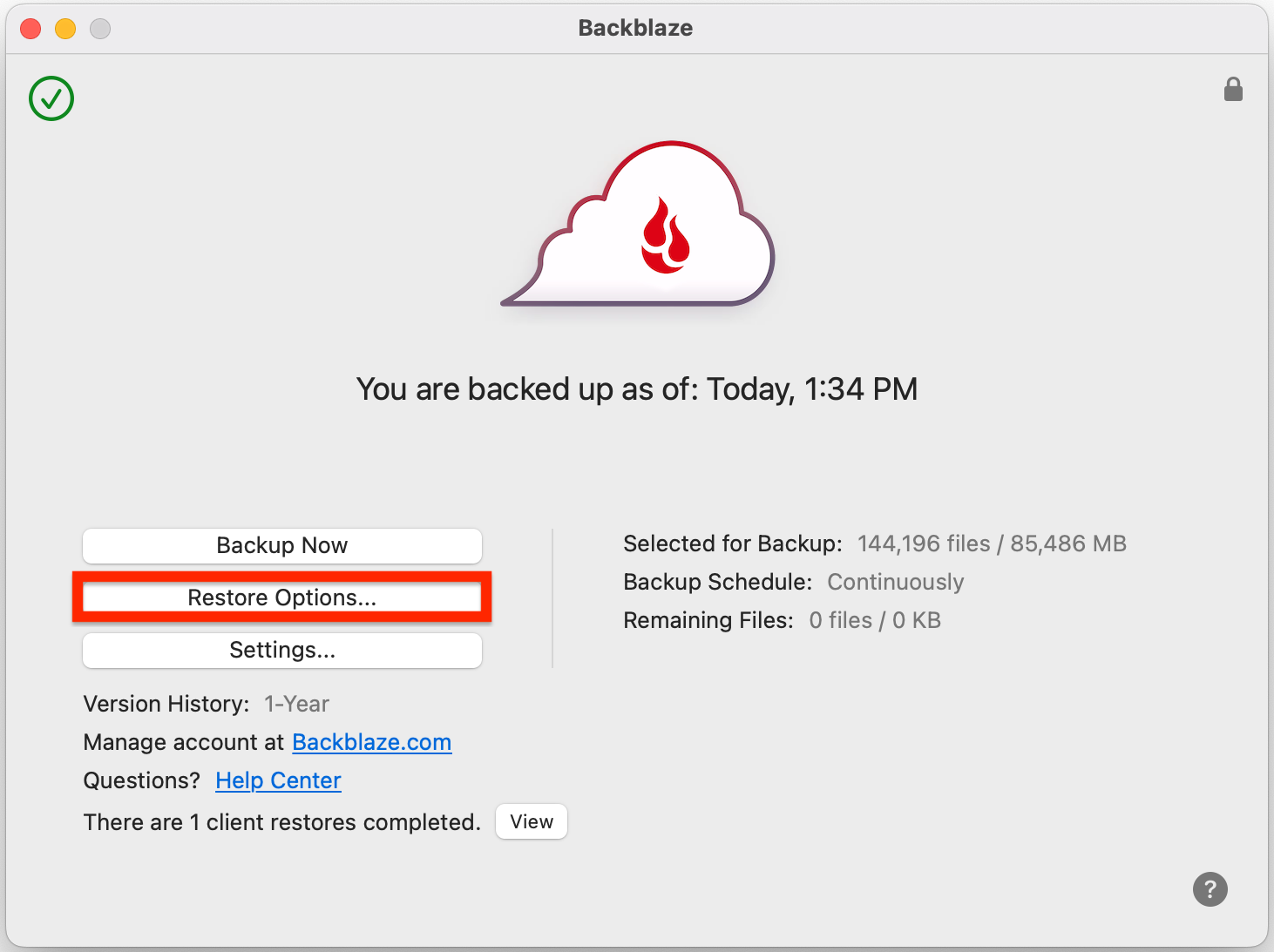Click the Version History label
This screenshot has height=952, width=1274.
[x=166, y=704]
